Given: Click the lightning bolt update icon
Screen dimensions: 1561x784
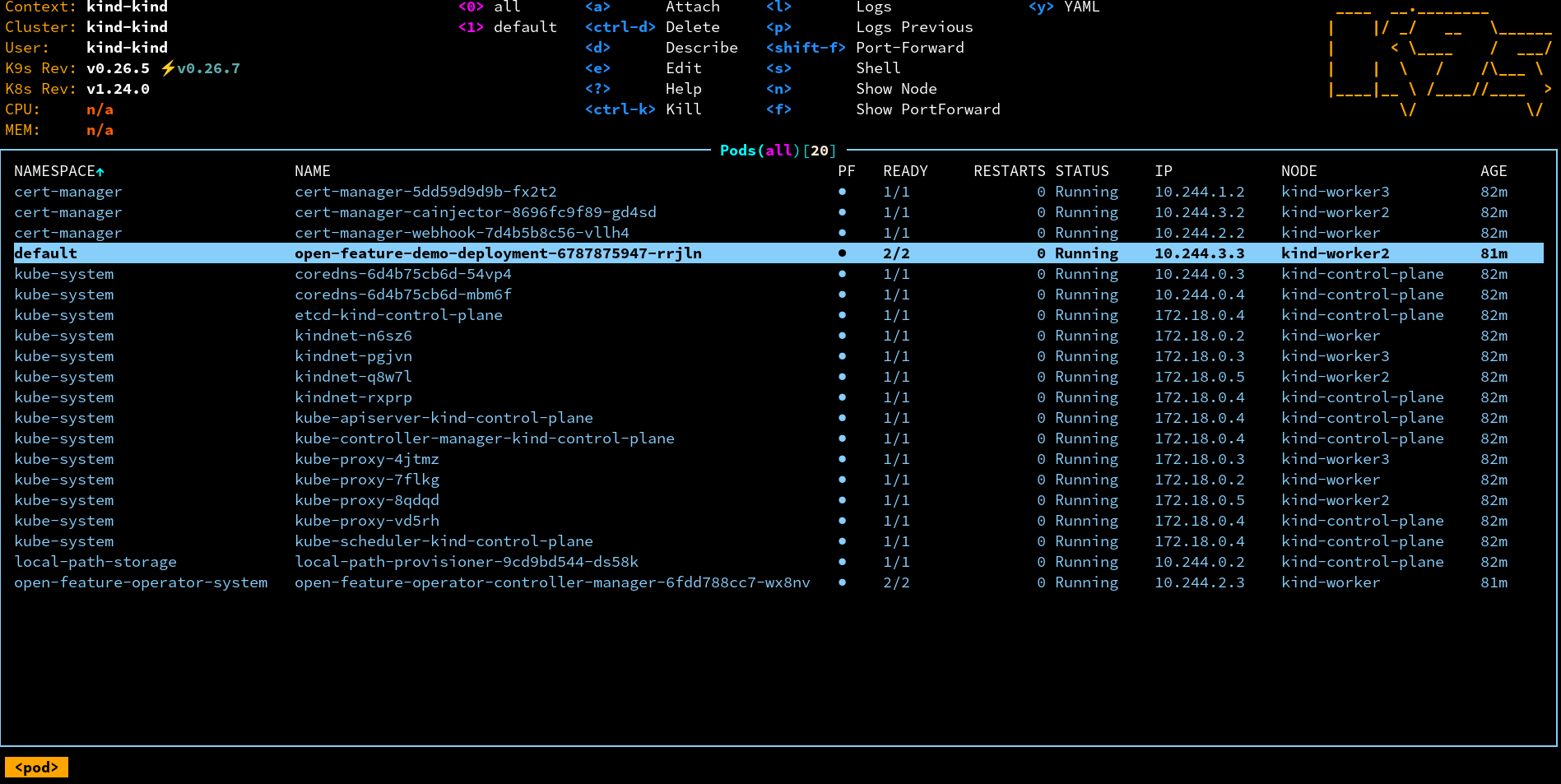Looking at the screenshot, I should tap(168, 68).
